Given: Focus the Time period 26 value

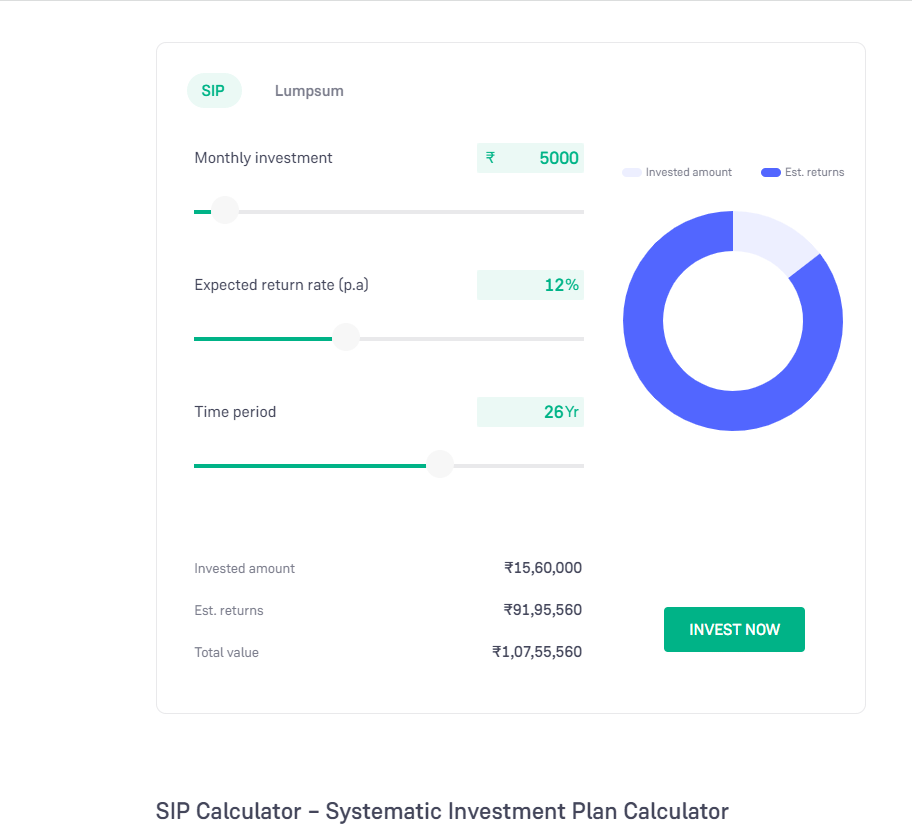Looking at the screenshot, I should (x=553, y=412).
